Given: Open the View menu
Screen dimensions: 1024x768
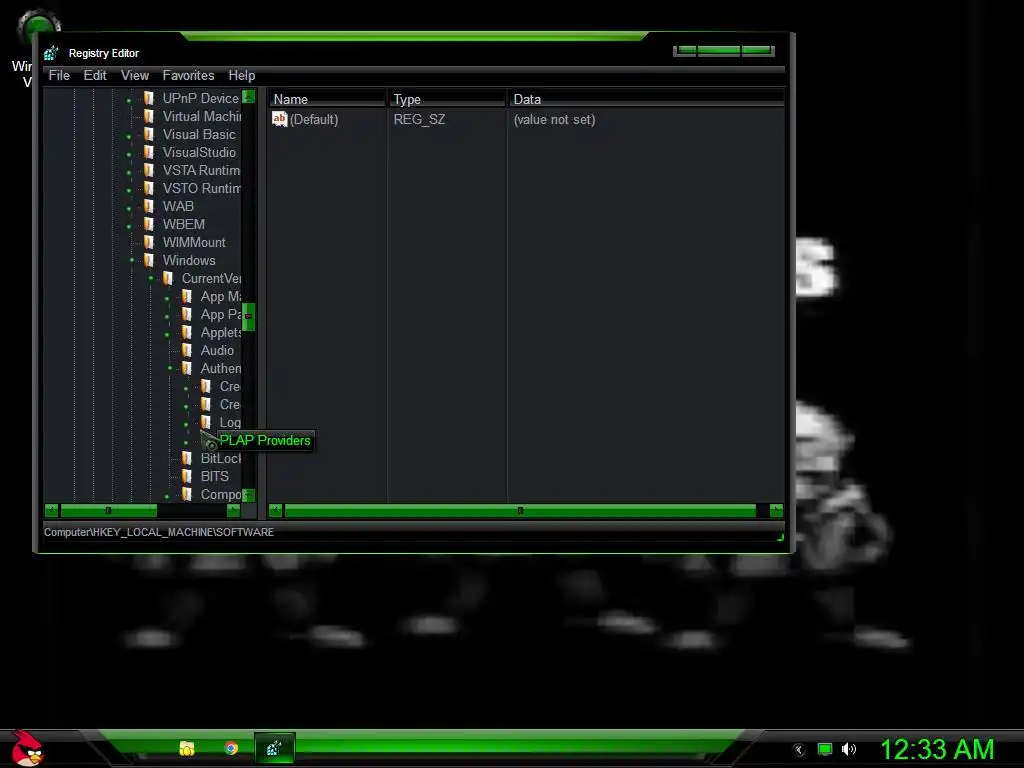Looking at the screenshot, I should [135, 76].
